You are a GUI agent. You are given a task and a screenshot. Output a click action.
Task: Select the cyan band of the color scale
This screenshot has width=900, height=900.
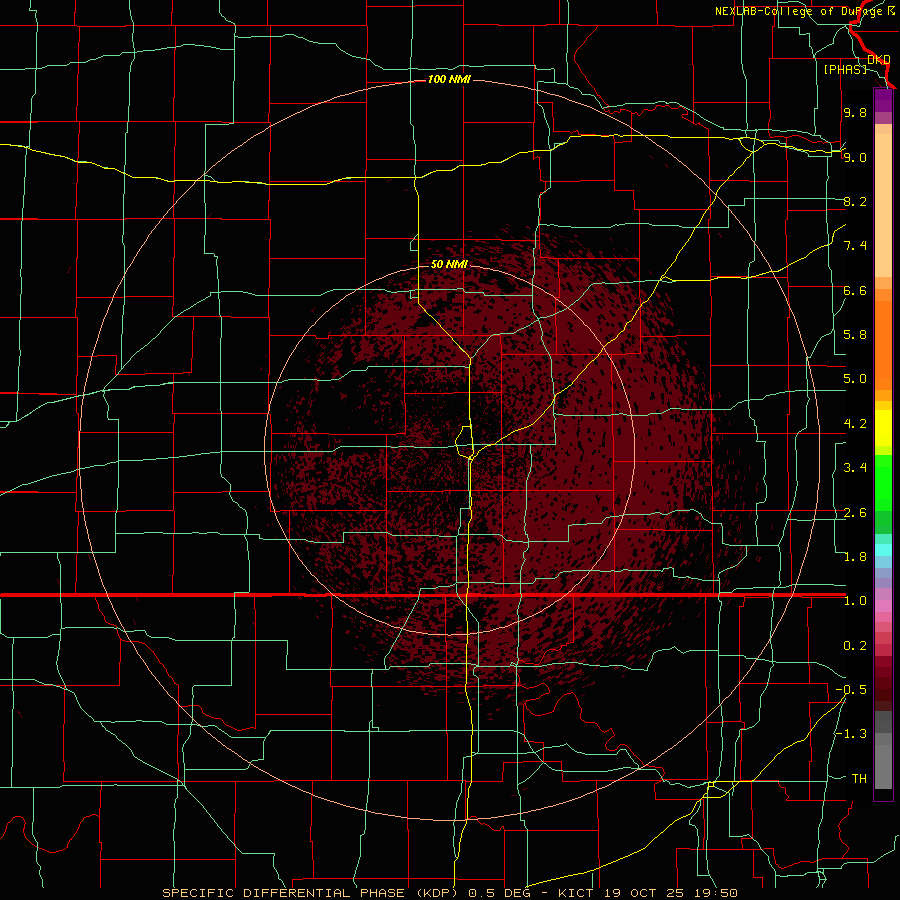tap(883, 550)
